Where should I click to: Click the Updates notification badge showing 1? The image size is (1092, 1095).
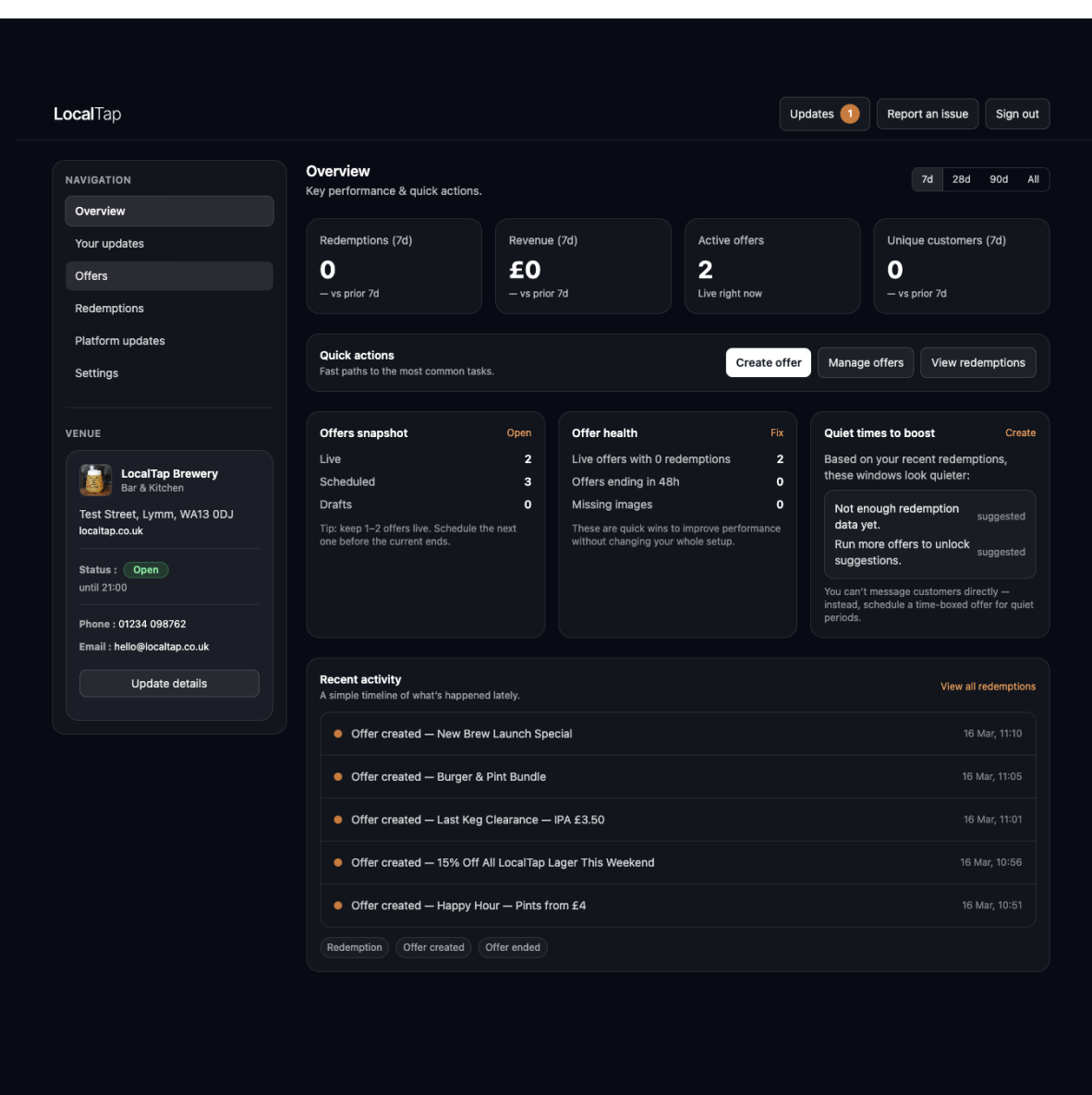coord(849,114)
